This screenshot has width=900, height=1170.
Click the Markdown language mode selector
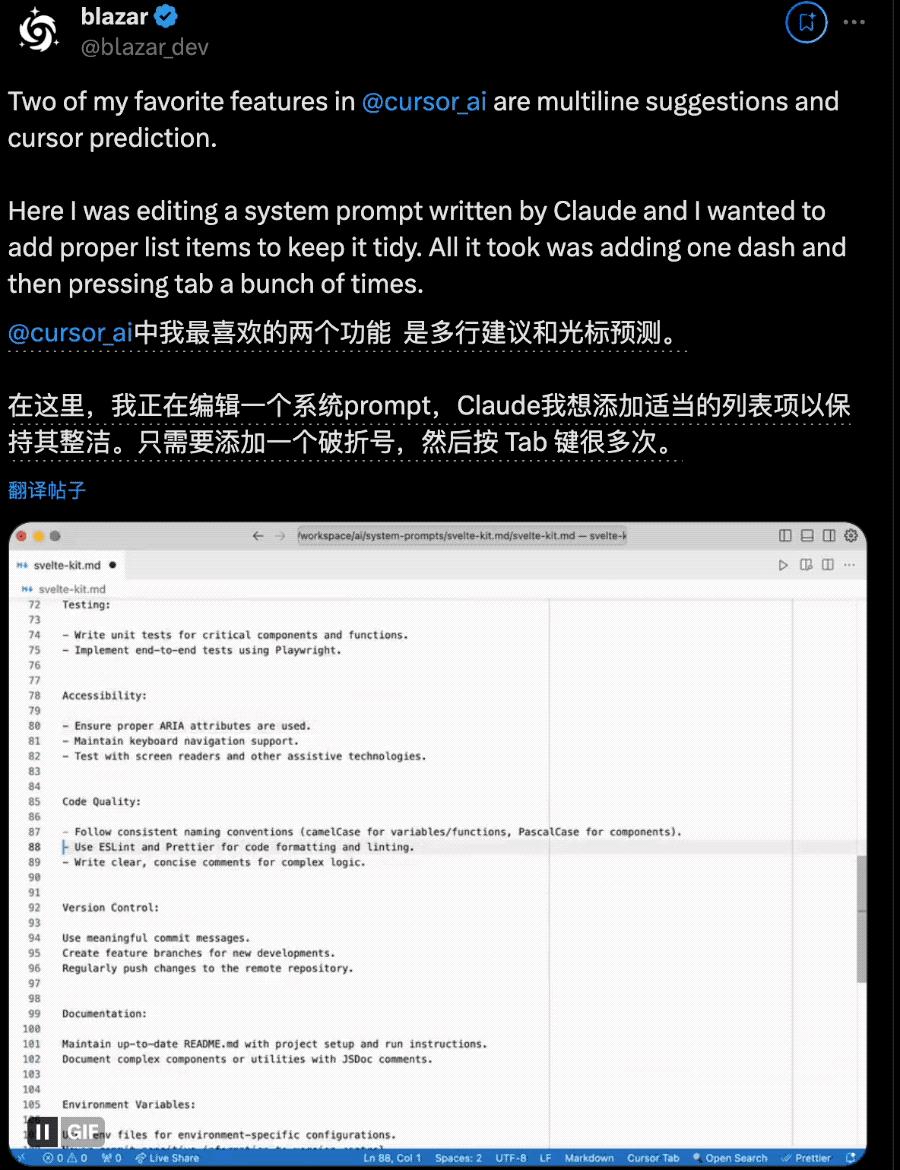pos(589,1158)
